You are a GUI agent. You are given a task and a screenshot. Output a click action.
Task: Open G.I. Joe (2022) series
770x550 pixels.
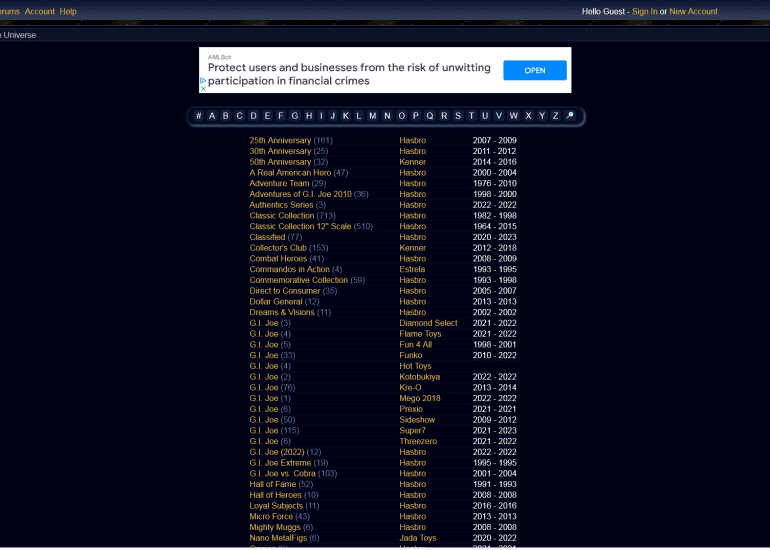click(x=277, y=452)
